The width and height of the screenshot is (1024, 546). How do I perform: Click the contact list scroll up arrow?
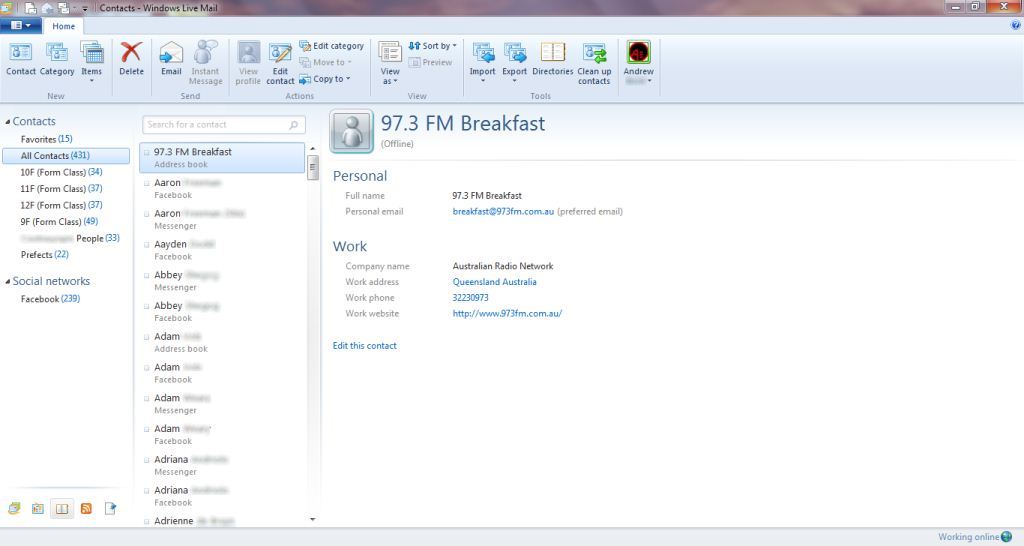point(312,149)
